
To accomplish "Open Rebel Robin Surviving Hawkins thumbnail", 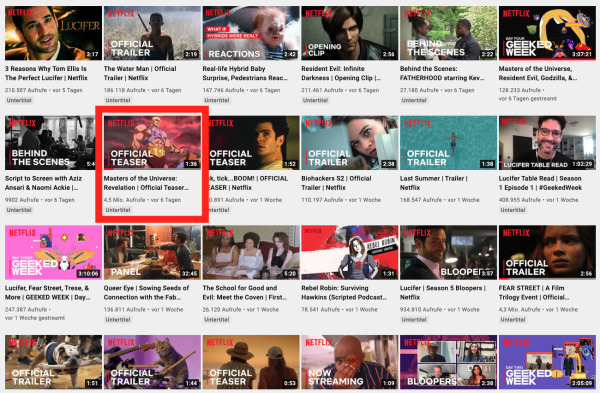I will tap(350, 252).
